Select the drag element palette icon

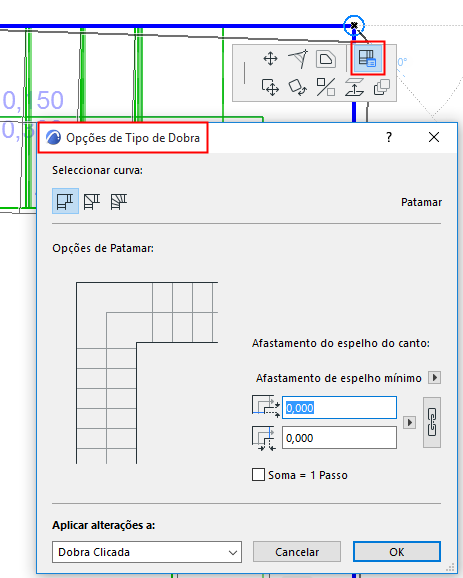tap(270, 88)
